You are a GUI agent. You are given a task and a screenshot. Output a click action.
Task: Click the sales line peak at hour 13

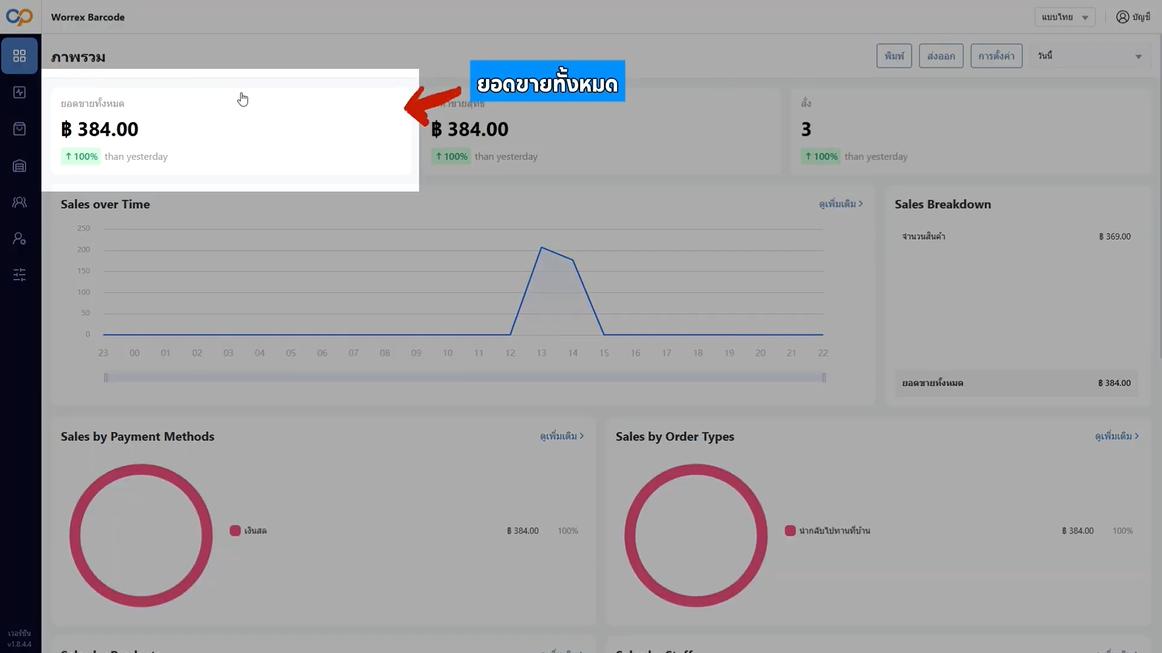point(542,248)
